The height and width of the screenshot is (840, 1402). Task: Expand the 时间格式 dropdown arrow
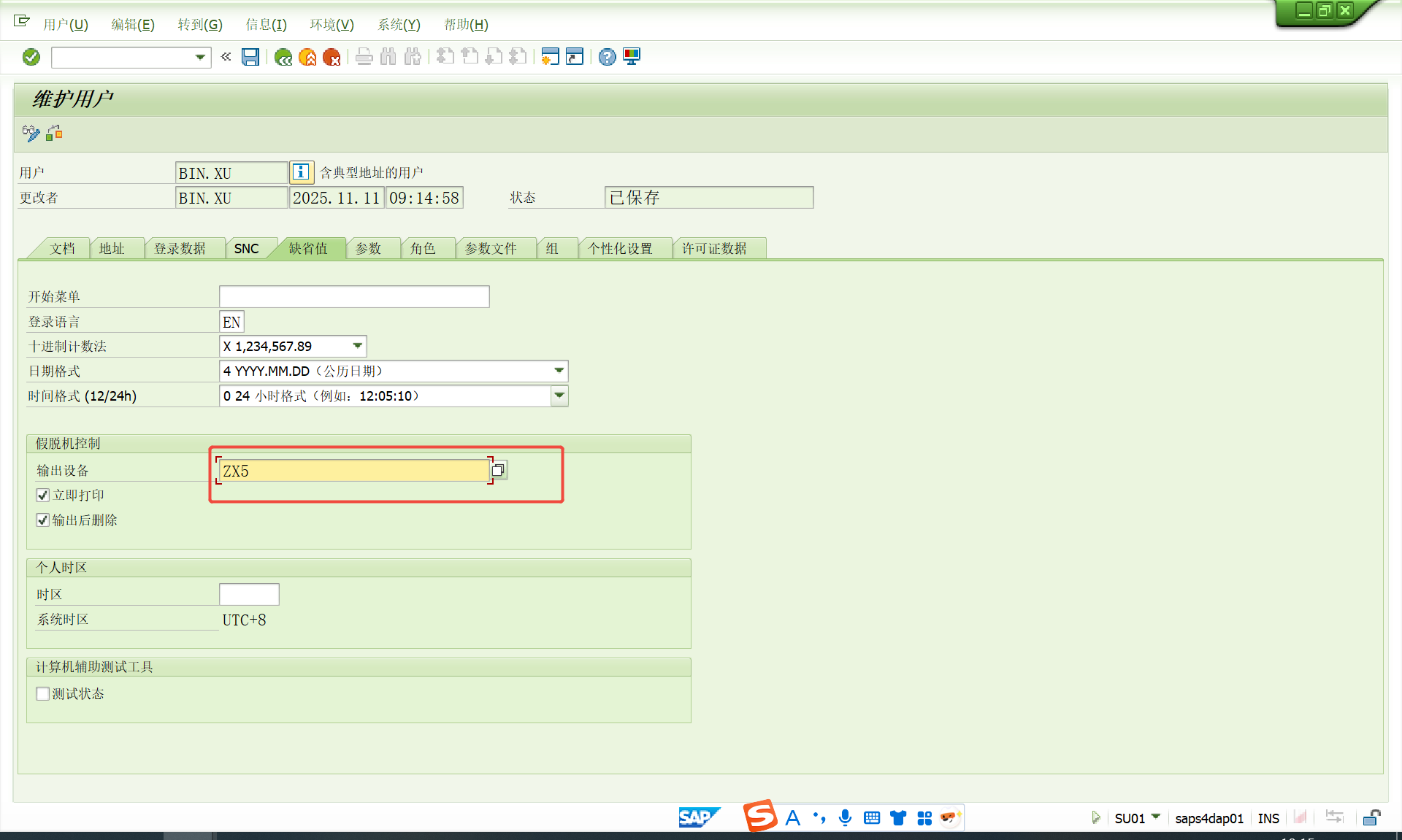[559, 396]
